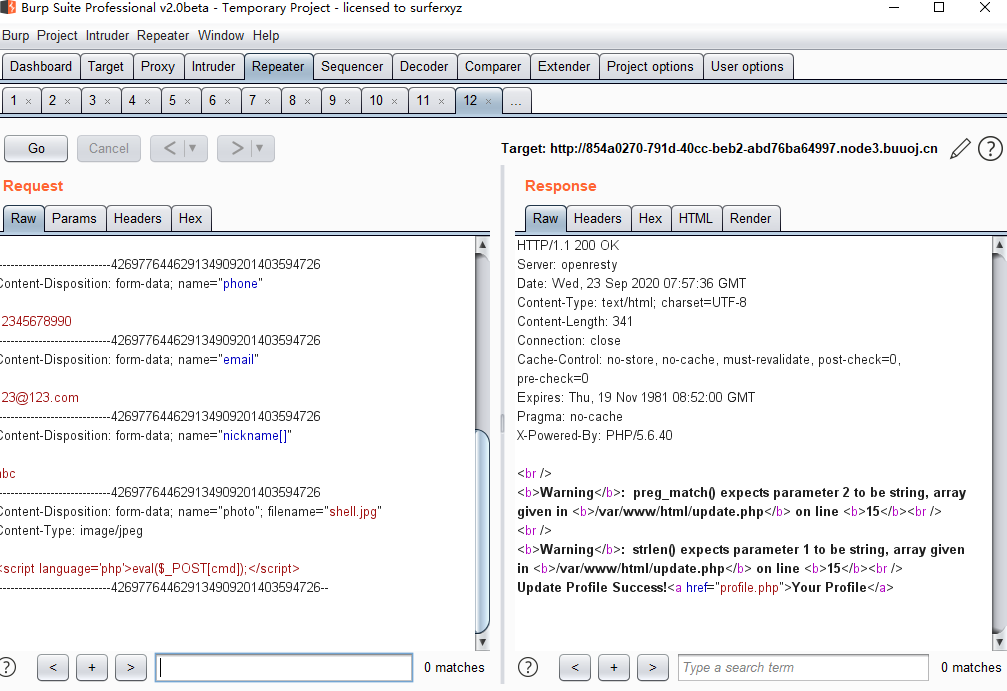This screenshot has height=691, width=1007.
Task: Open the new tab '...' button
Action: click(x=516, y=101)
